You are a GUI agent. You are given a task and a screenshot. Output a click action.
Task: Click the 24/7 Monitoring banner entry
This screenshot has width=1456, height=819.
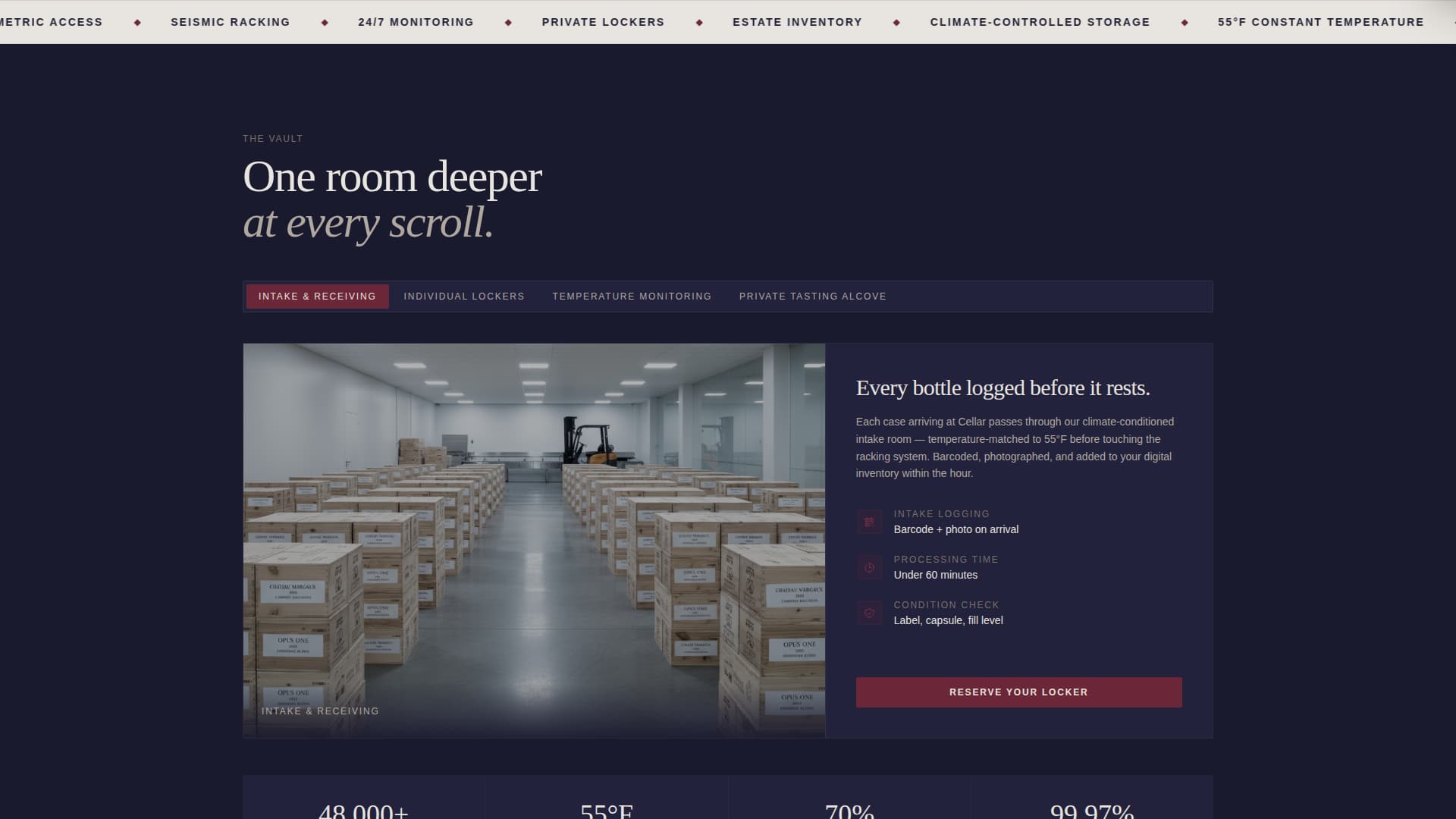416,22
